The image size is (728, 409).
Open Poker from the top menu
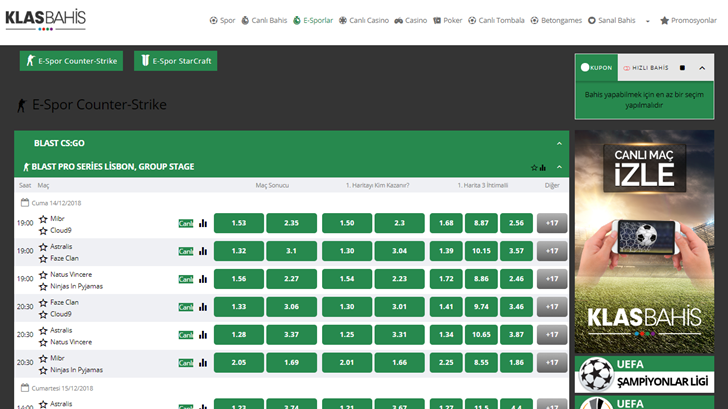(x=448, y=20)
